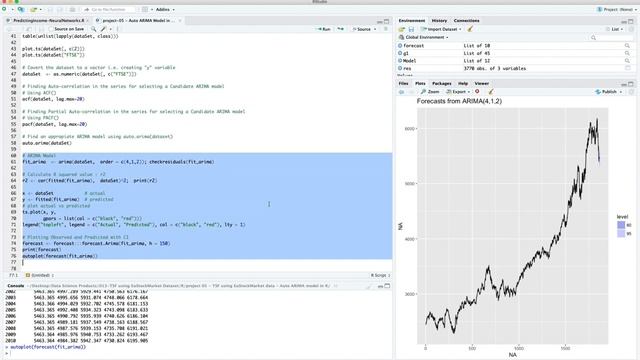Go to the previous plot with the back arrow

coord(402,92)
